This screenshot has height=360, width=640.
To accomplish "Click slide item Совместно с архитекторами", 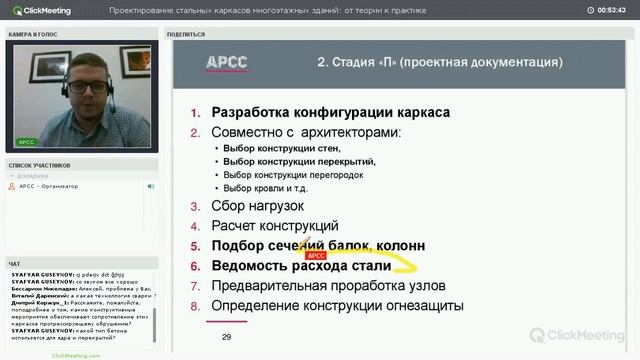I will [306, 132].
